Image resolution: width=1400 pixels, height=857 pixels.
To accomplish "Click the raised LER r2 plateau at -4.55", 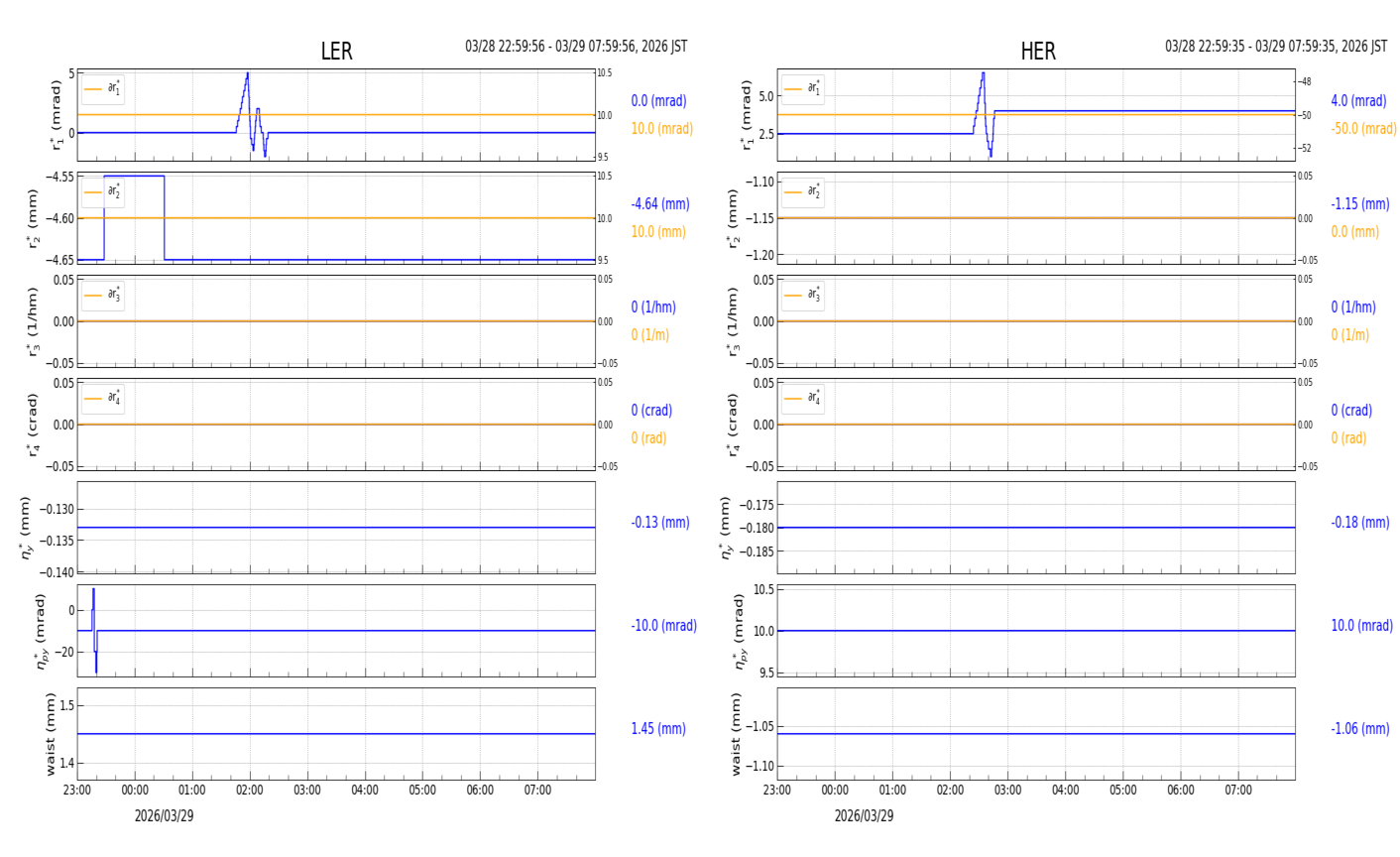I will click(x=134, y=177).
